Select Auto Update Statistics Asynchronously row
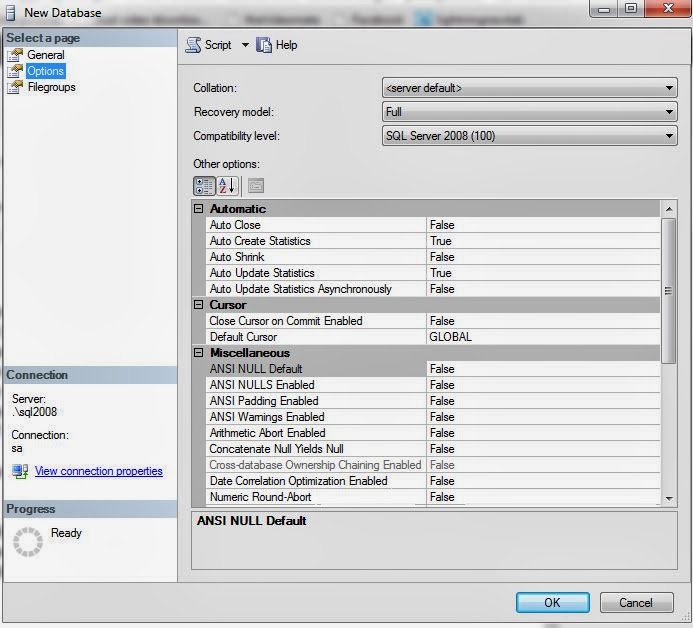 pos(433,289)
